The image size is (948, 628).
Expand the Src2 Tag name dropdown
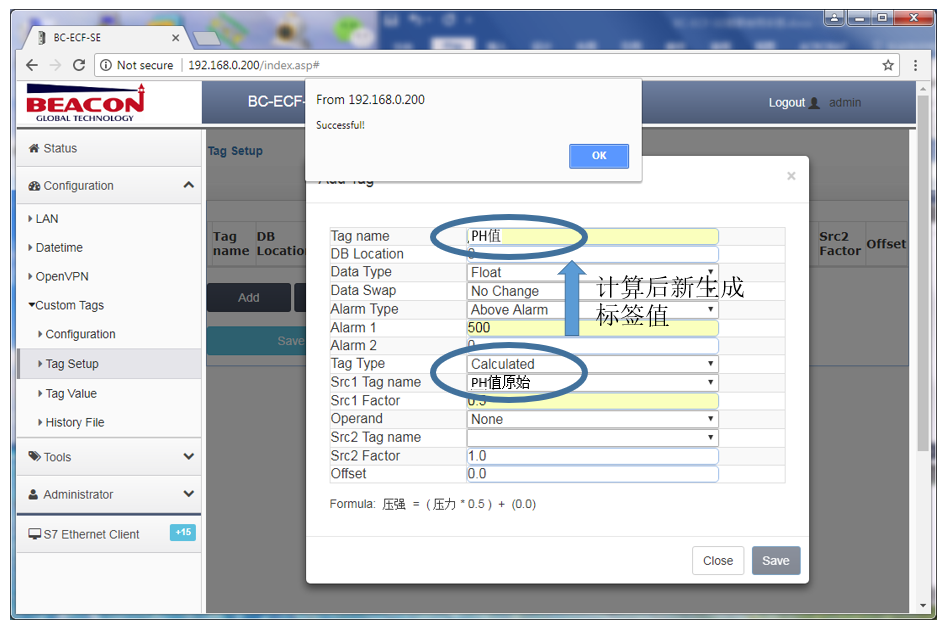592,437
